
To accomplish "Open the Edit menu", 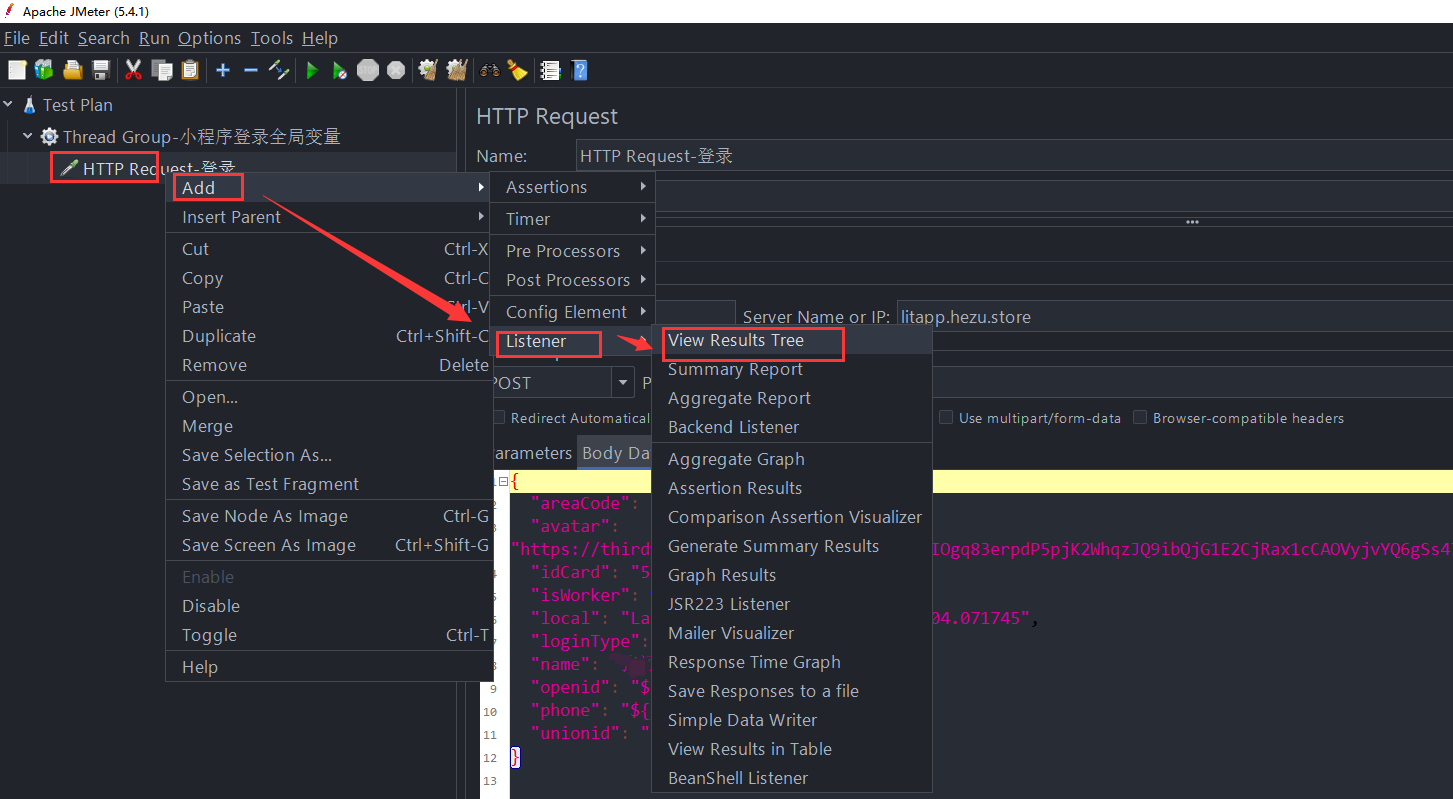I will click(x=54, y=38).
